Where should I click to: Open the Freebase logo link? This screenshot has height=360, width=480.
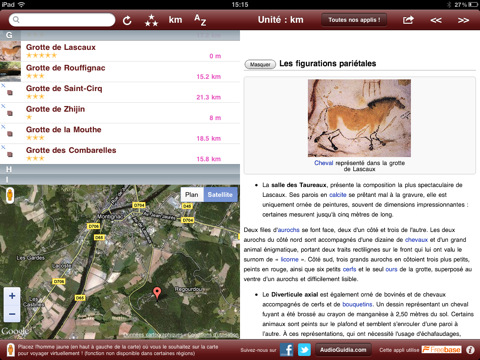pyautogui.click(x=442, y=350)
